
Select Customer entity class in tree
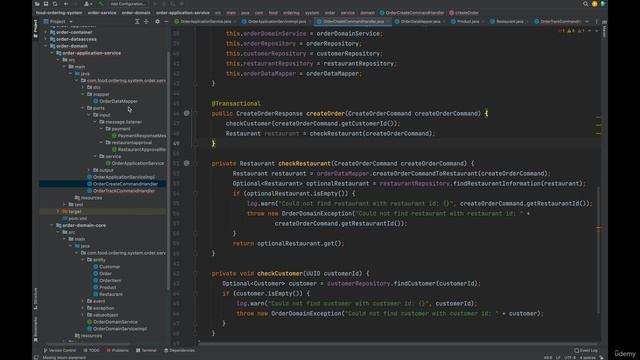[107, 267]
